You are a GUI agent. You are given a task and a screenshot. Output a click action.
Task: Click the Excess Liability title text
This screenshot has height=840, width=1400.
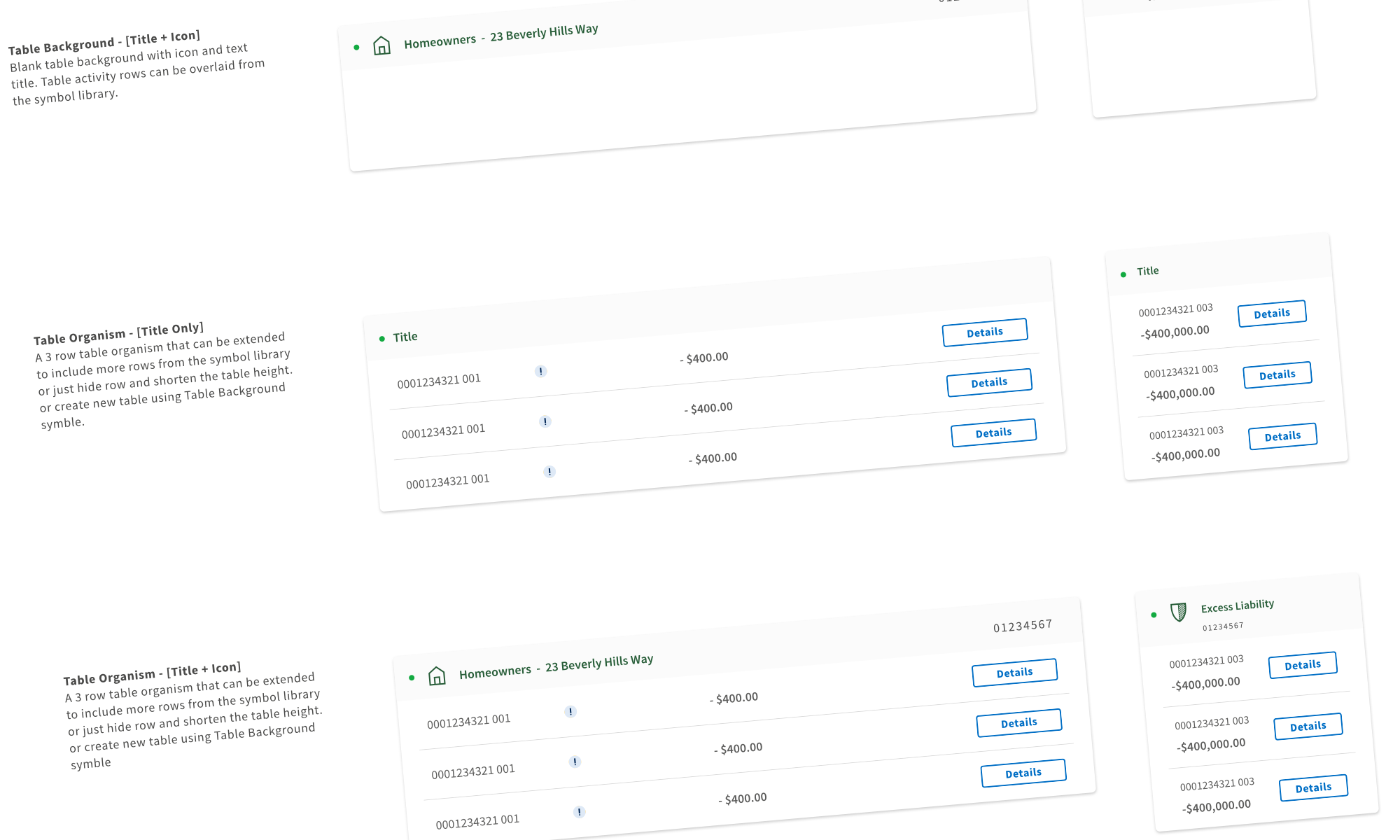coord(1237,605)
